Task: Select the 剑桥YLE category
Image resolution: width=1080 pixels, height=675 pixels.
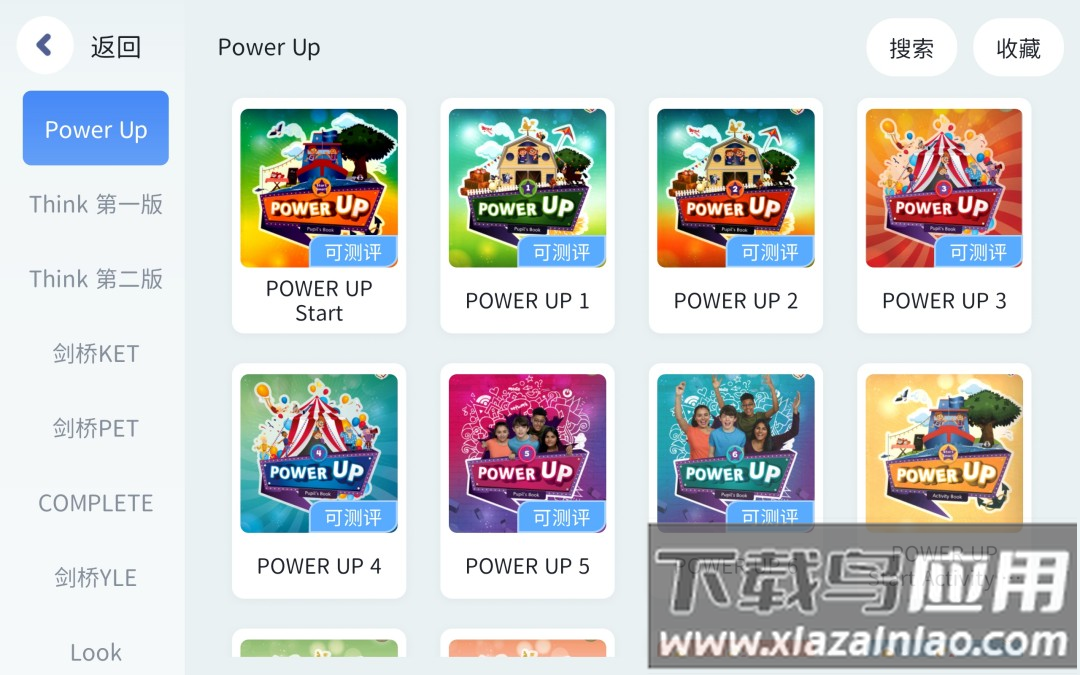Action: pos(96,577)
